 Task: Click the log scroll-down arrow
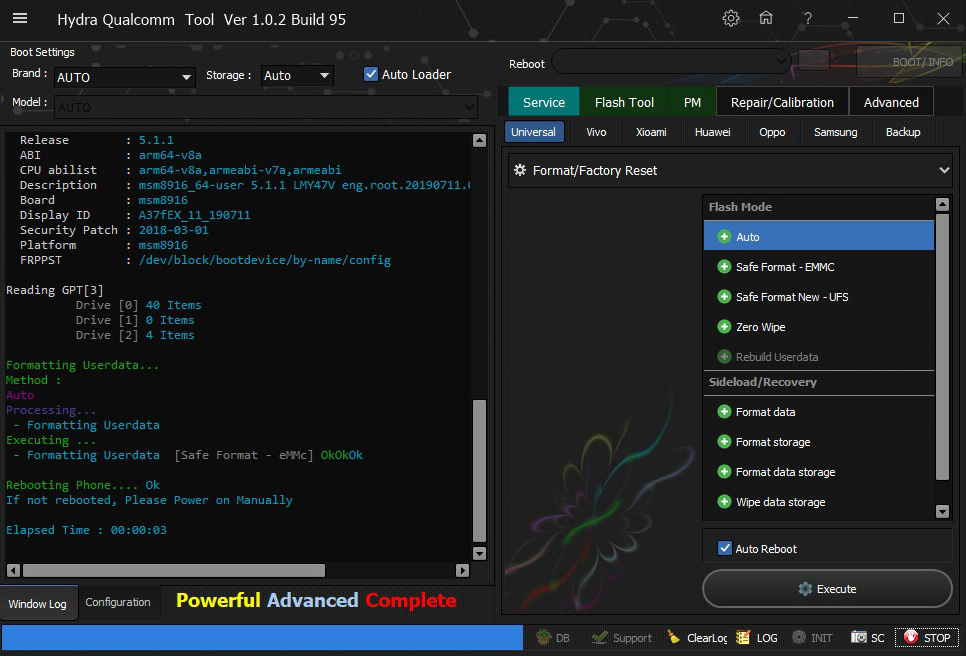(x=479, y=553)
